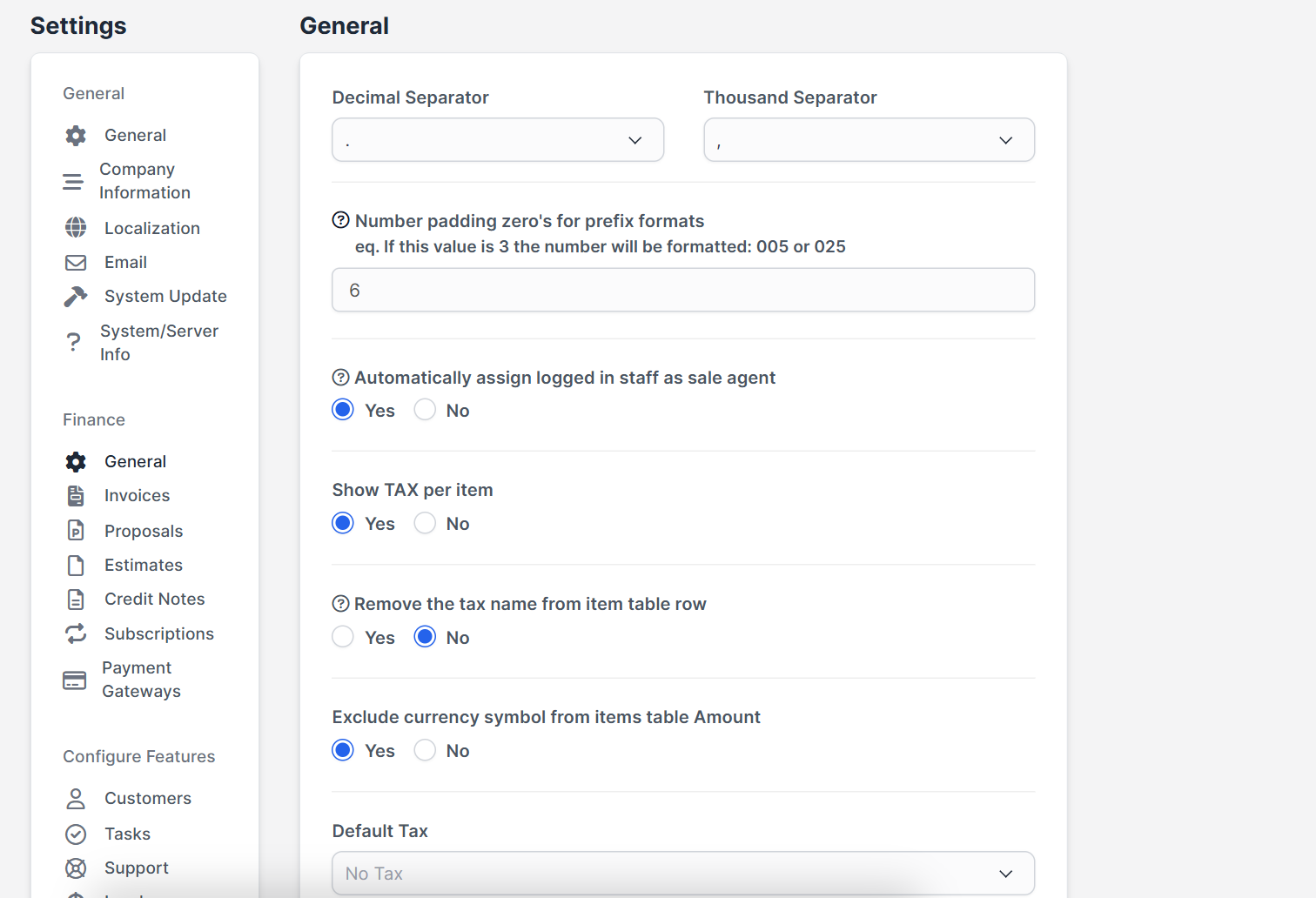Click the Proposals file icon

76,531
